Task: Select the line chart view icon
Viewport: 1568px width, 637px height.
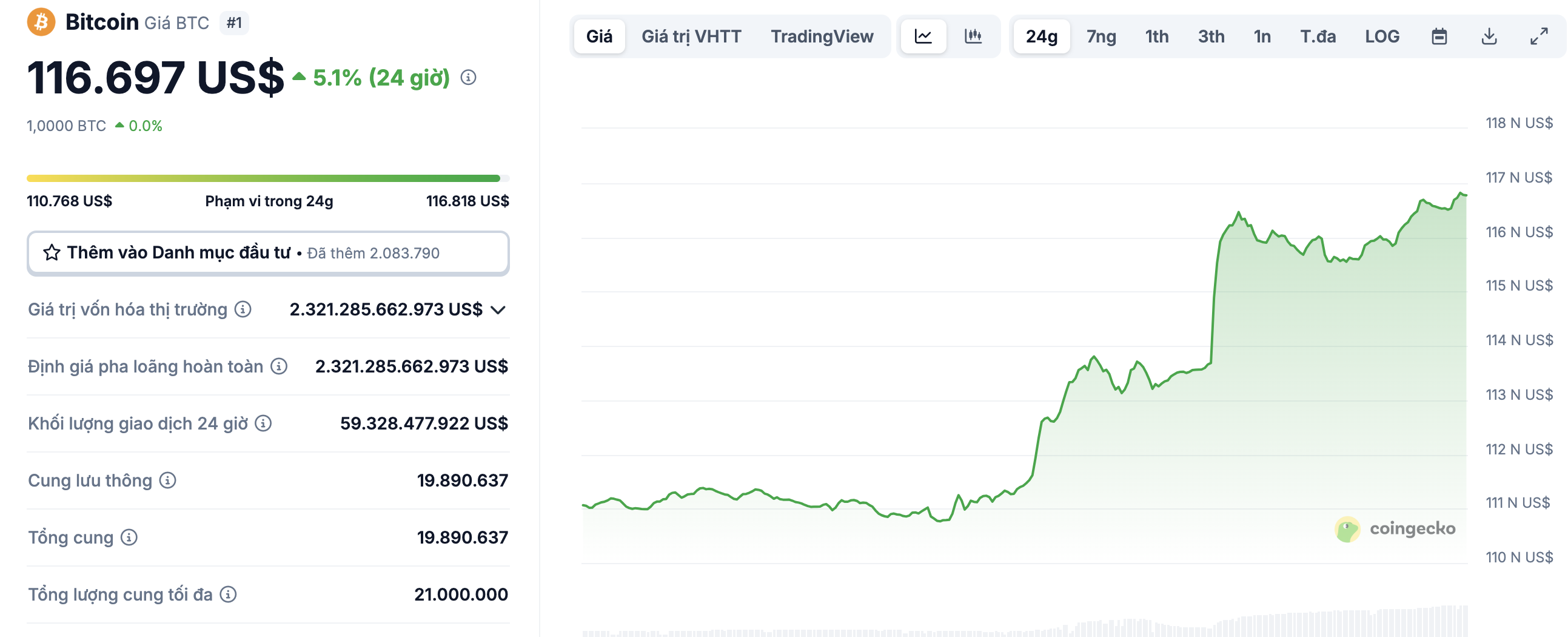Action: tap(923, 36)
